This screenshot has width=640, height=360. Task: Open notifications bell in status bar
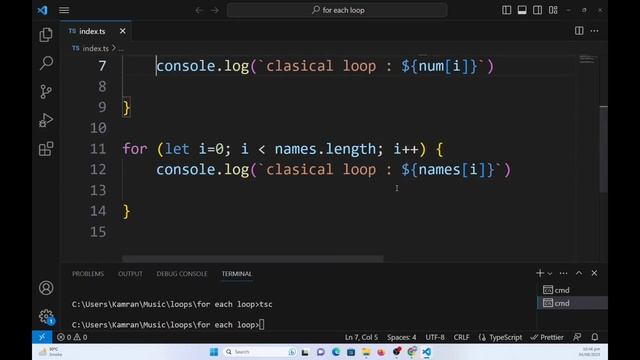[595, 337]
